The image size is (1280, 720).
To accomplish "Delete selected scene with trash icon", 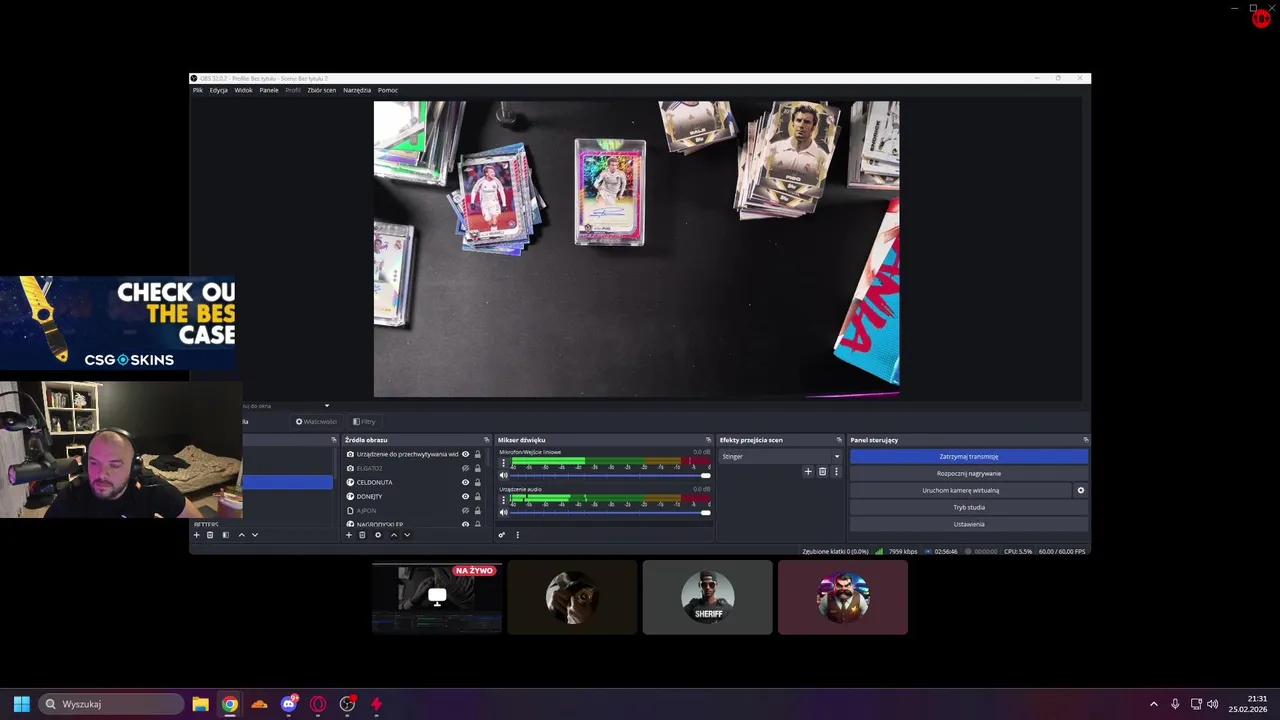I will coord(210,535).
